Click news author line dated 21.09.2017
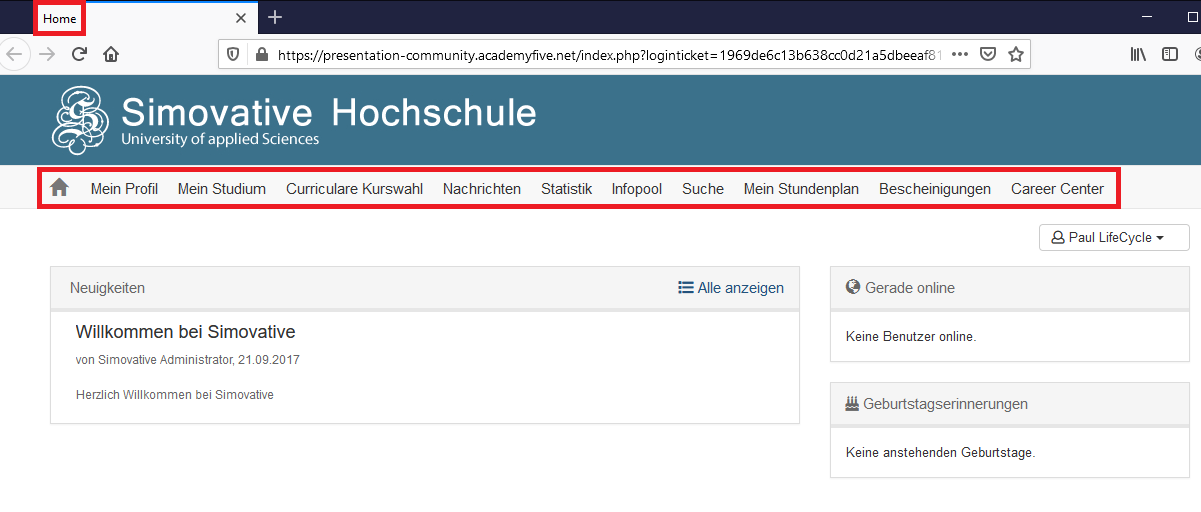Viewport: 1201px width, 512px height. [x=188, y=360]
